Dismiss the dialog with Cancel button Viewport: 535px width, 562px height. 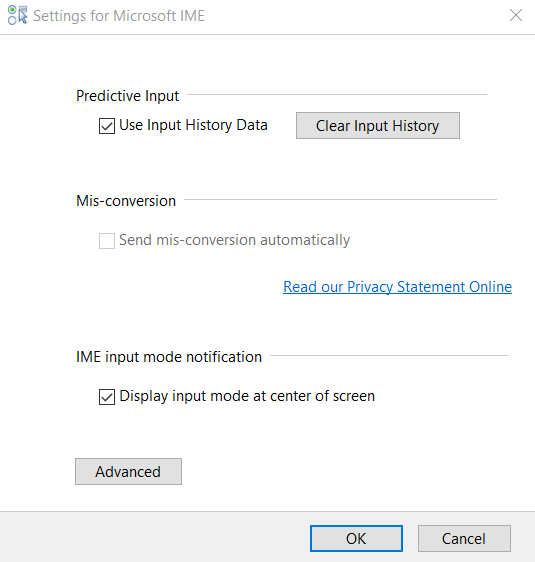[464, 538]
